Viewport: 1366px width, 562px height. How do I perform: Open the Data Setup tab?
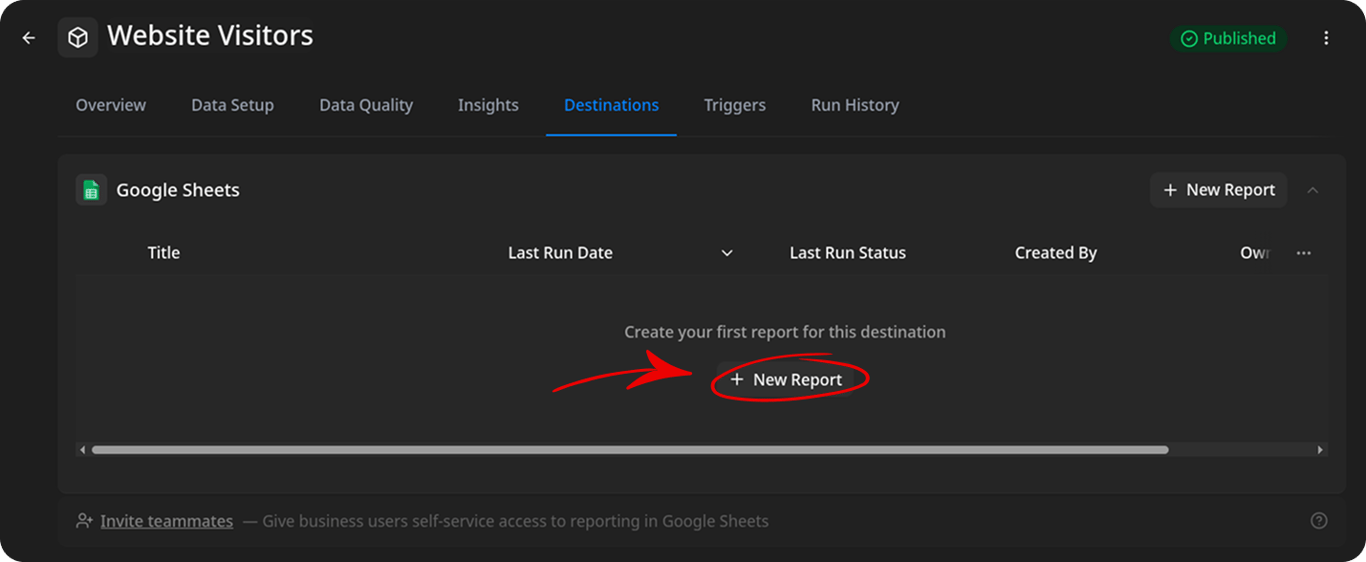232,105
